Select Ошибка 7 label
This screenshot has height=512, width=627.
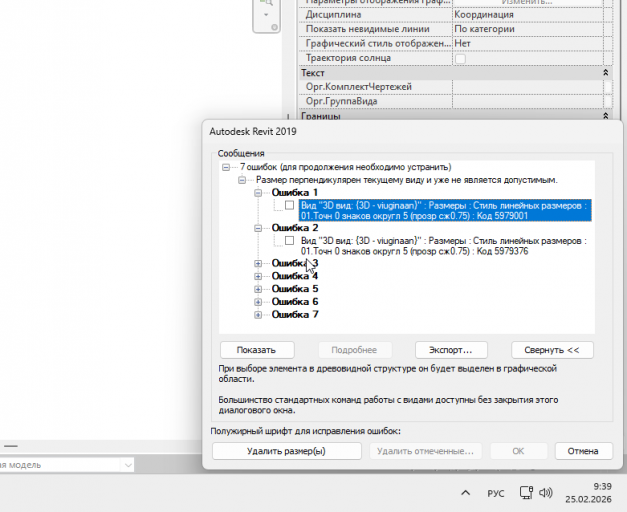295,314
